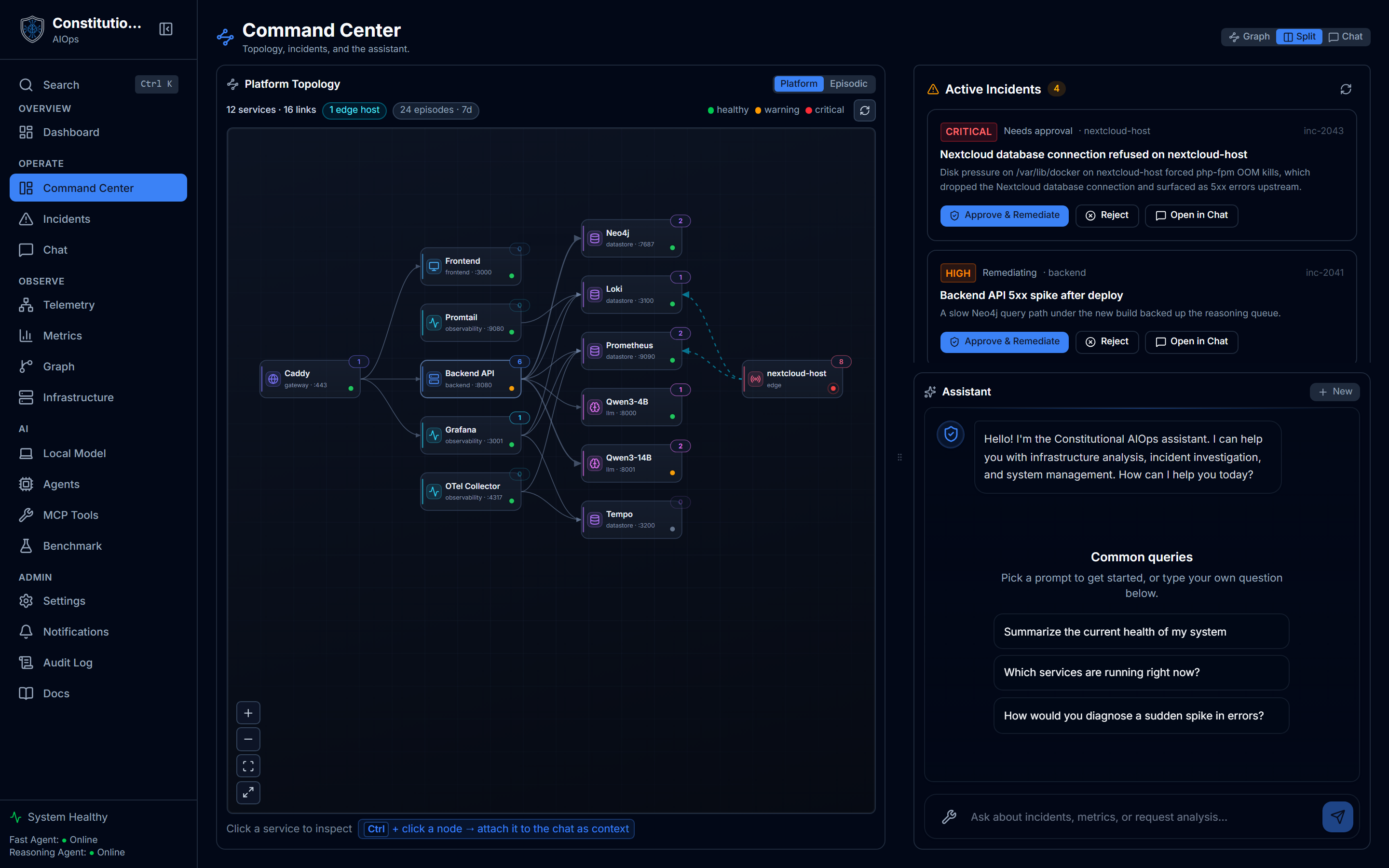Select the Qwen3-14B llm node
The height and width of the screenshot is (868, 1389).
(631, 463)
